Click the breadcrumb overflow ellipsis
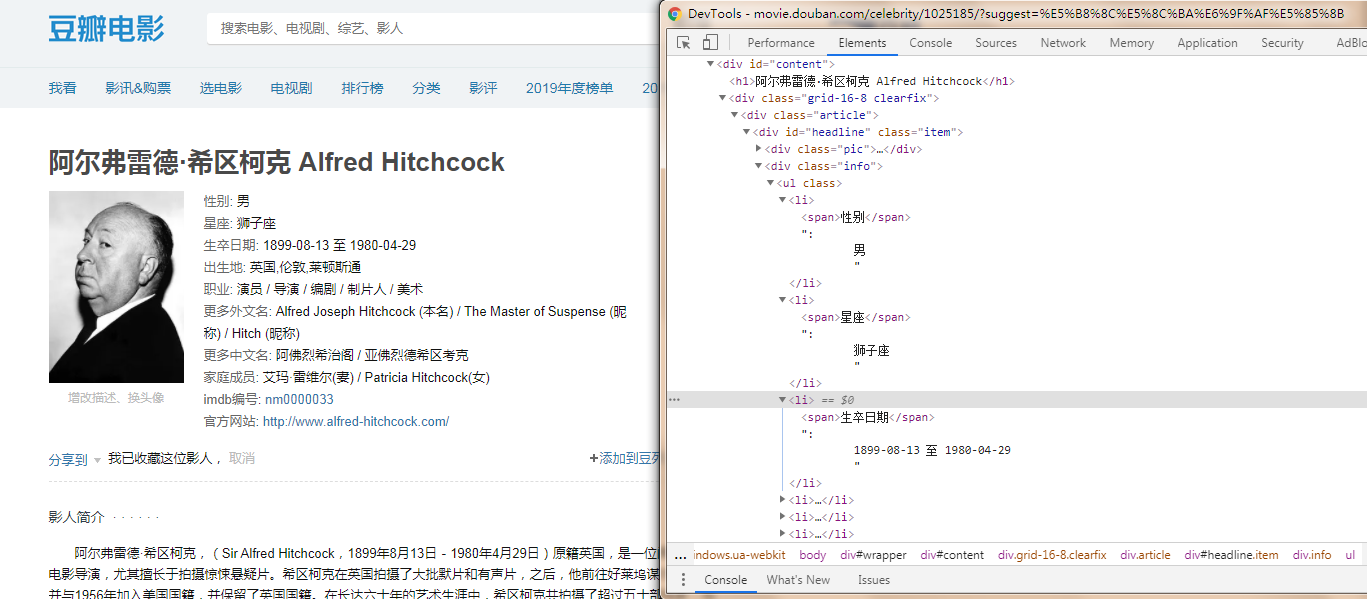The width and height of the screenshot is (1367, 599). 679,553
